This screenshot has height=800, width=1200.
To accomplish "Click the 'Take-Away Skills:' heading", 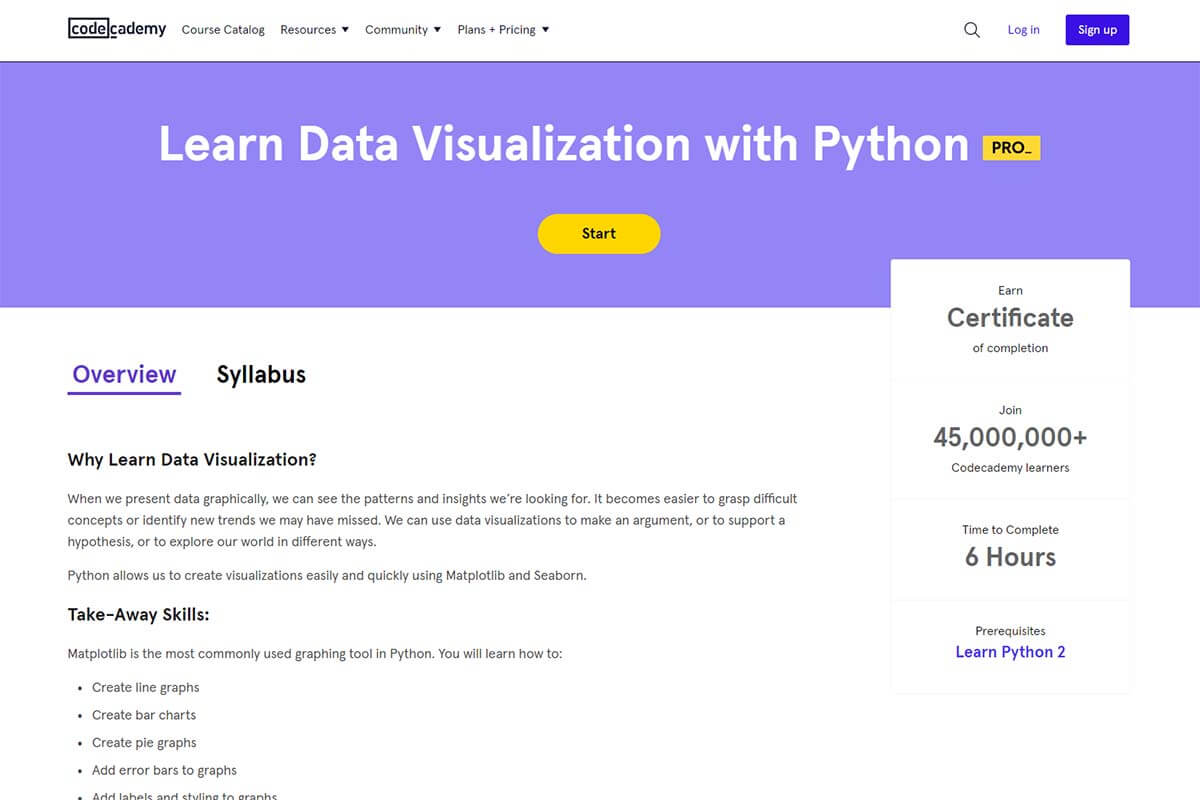I will coord(138,615).
